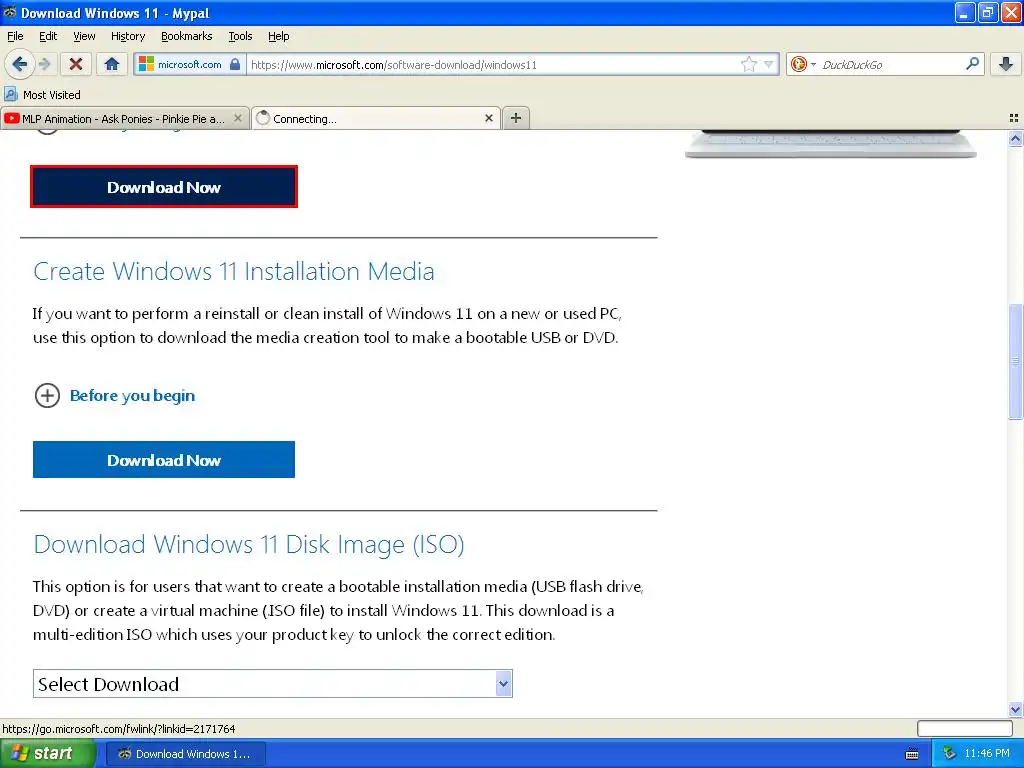
Task: Open the Edit menu
Action: click(48, 36)
